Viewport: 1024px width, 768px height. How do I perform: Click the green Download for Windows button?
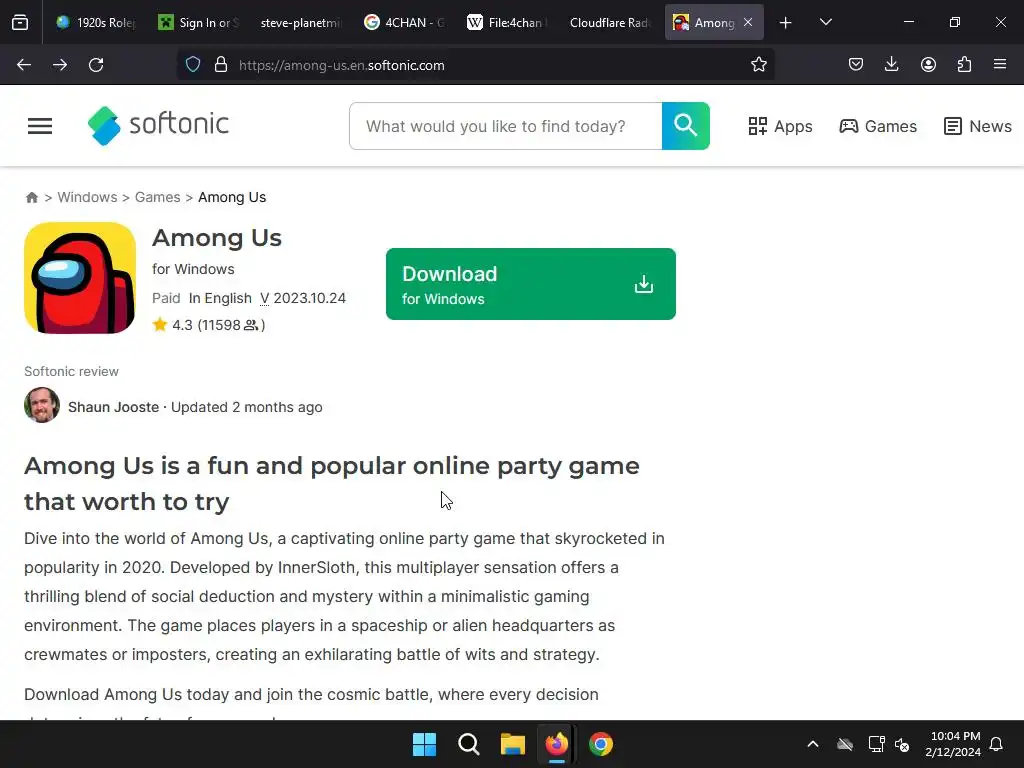coord(531,284)
